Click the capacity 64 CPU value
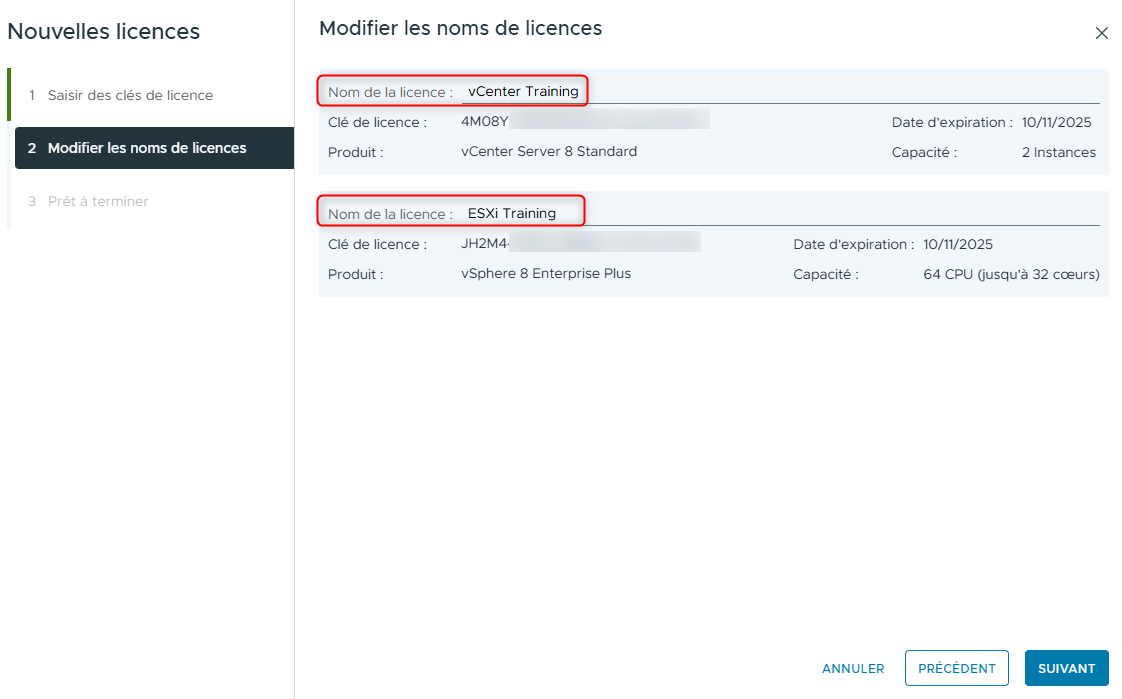The image size is (1122, 699). (x=1009, y=274)
